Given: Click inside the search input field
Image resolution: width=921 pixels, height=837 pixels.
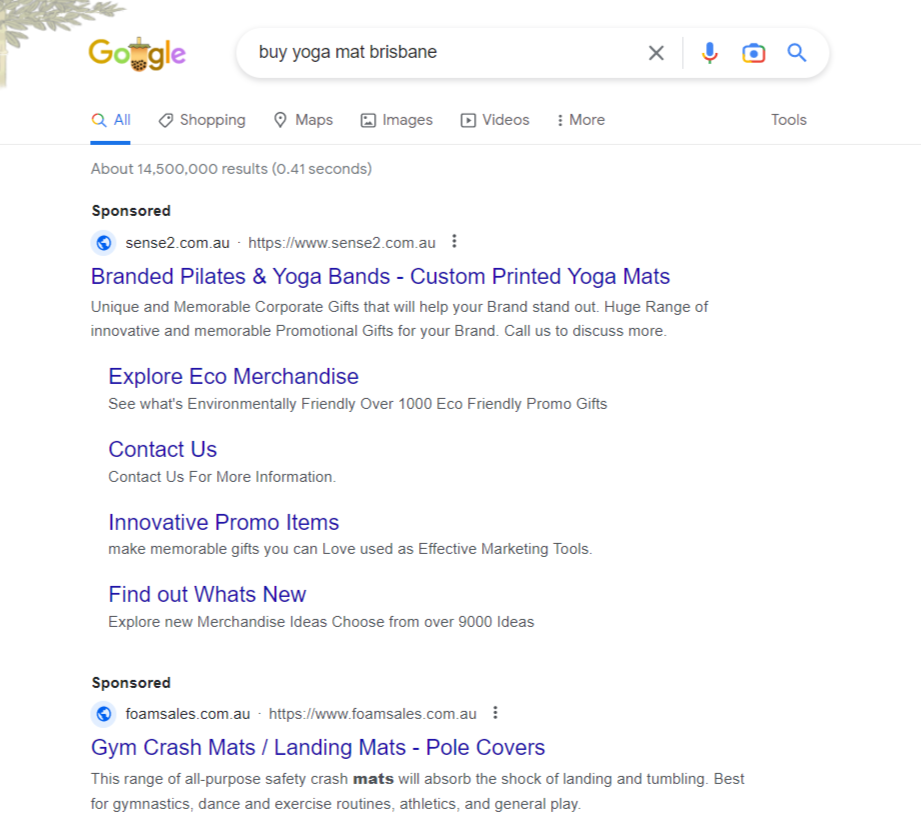Looking at the screenshot, I should (430, 52).
